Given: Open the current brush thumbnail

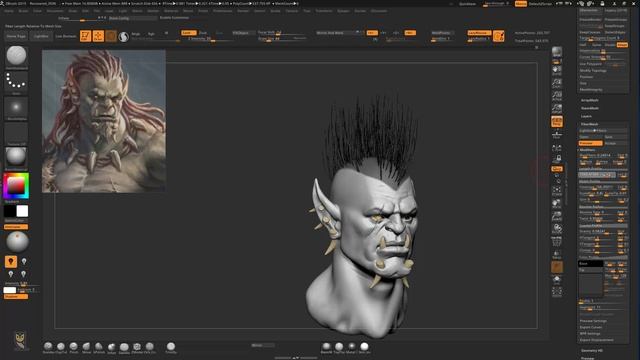Looking at the screenshot, I should click(x=16, y=56).
